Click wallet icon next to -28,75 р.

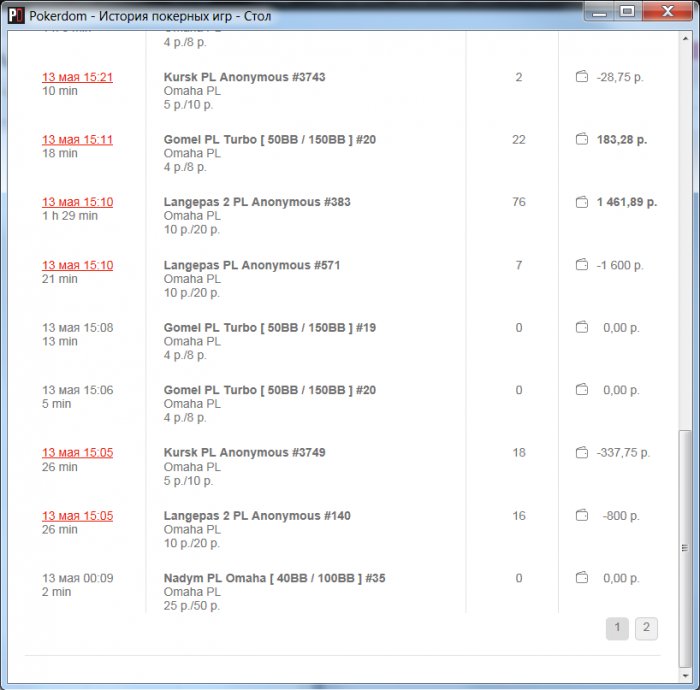click(x=582, y=77)
